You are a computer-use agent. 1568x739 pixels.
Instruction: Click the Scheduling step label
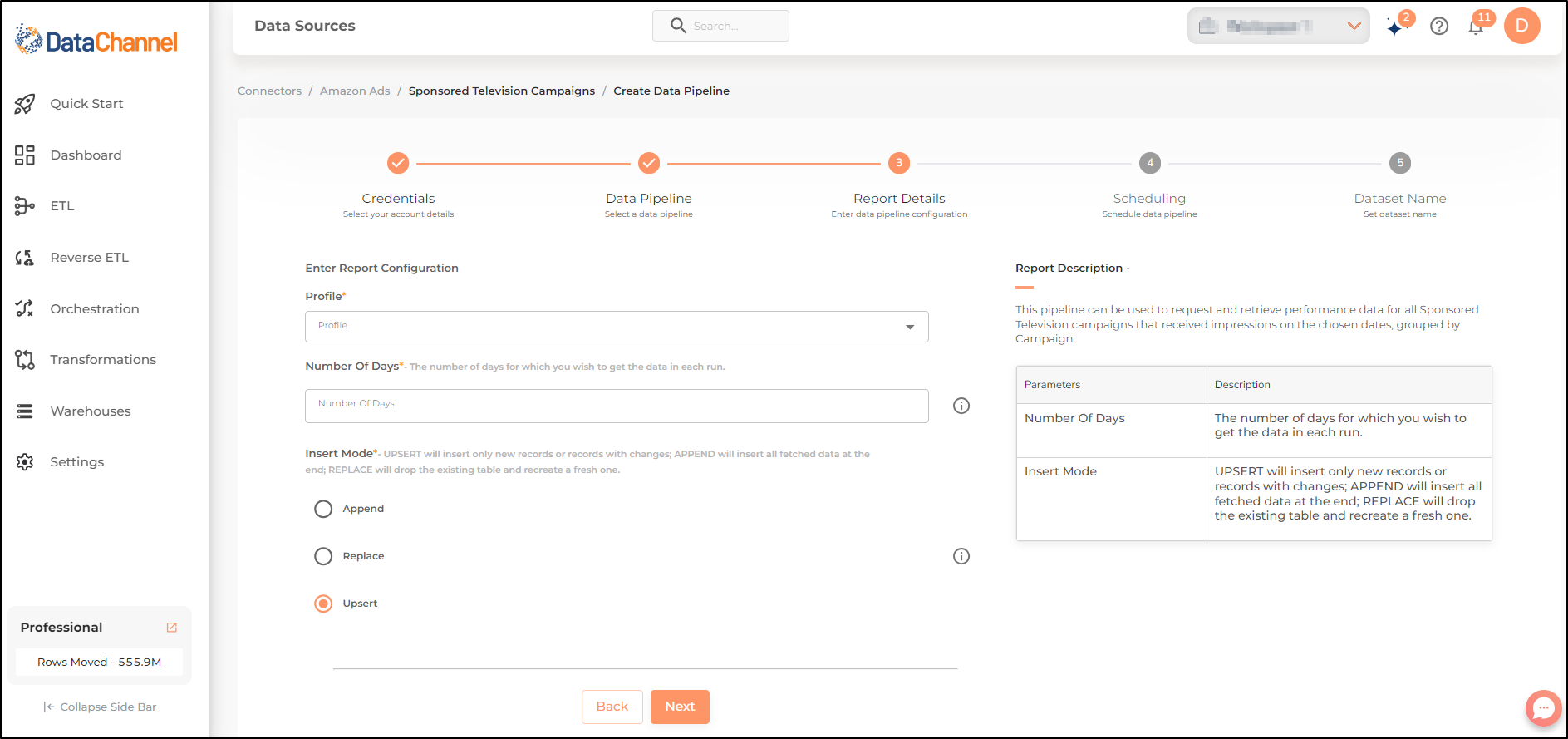1149,199
